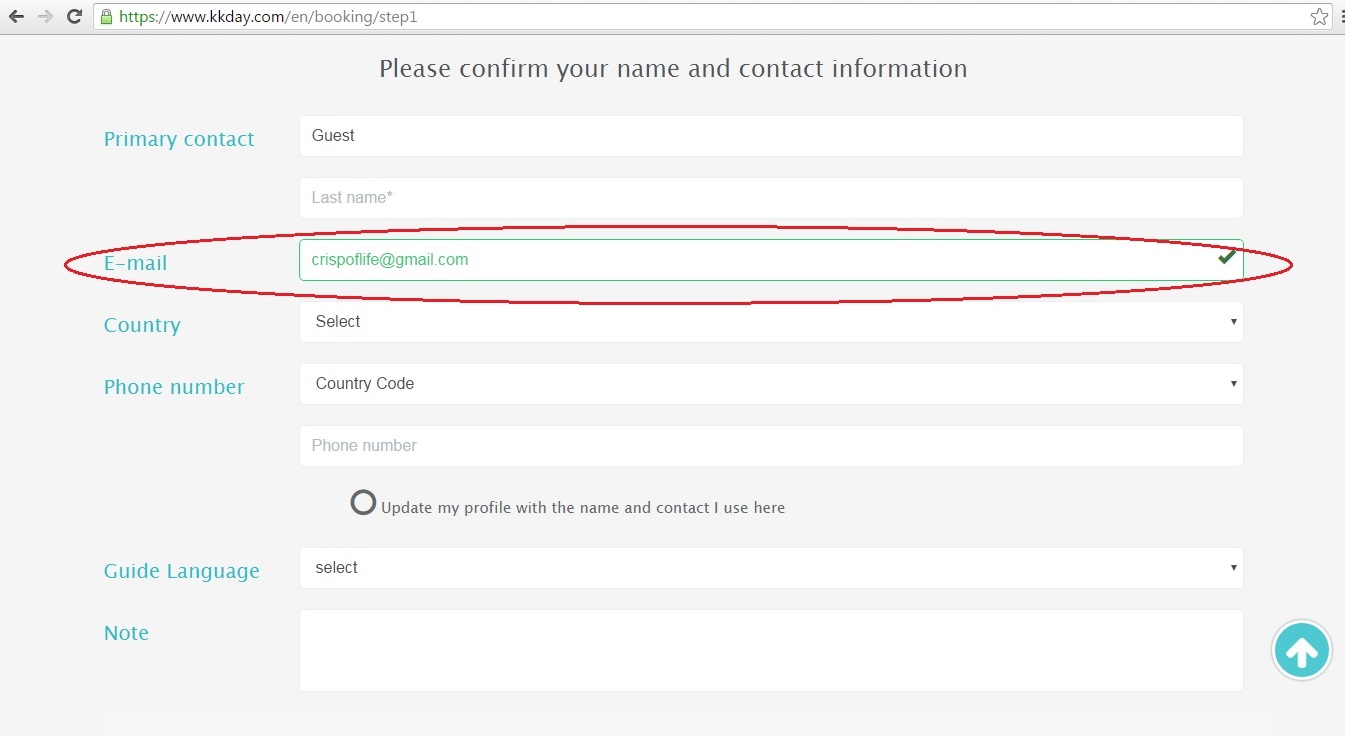
Task: Enable 'Update my profile' option
Action: coord(363,503)
